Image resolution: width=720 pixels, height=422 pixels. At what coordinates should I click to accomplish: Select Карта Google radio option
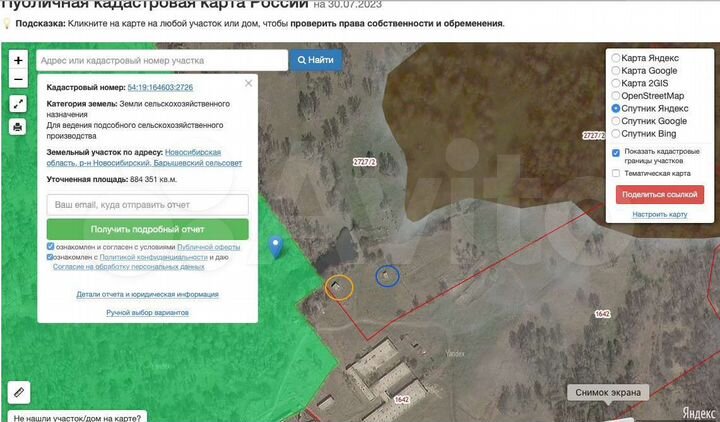click(x=616, y=71)
